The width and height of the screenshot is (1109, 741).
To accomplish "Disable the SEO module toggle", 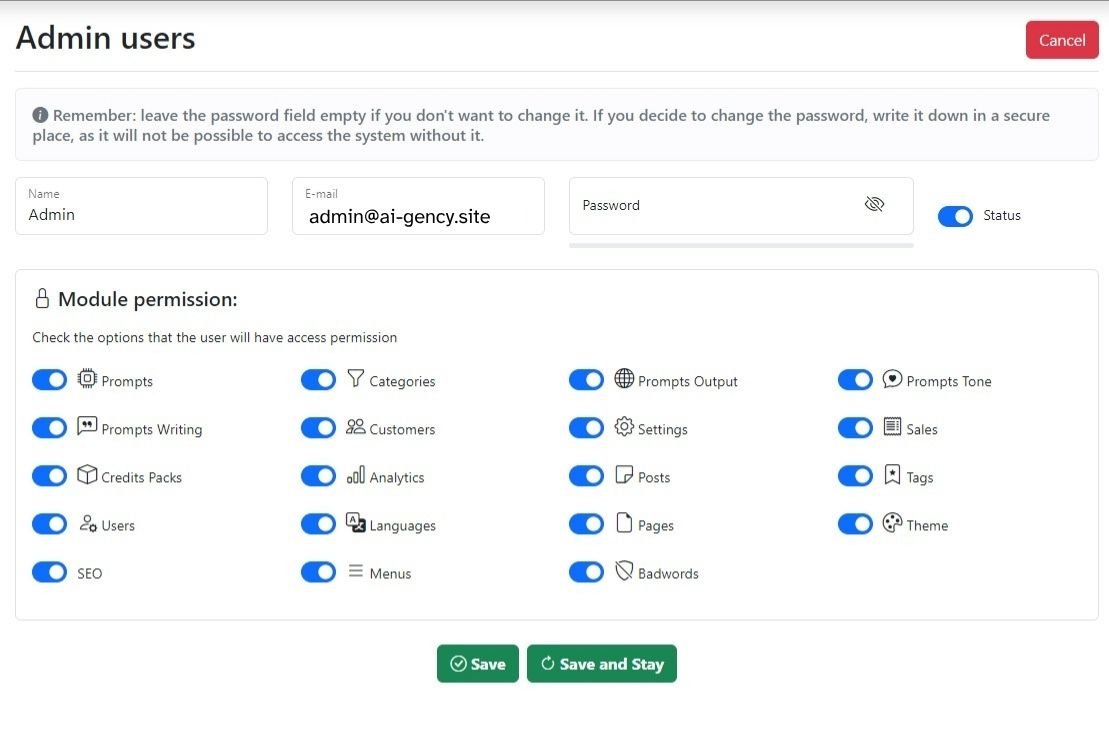I will [x=50, y=572].
